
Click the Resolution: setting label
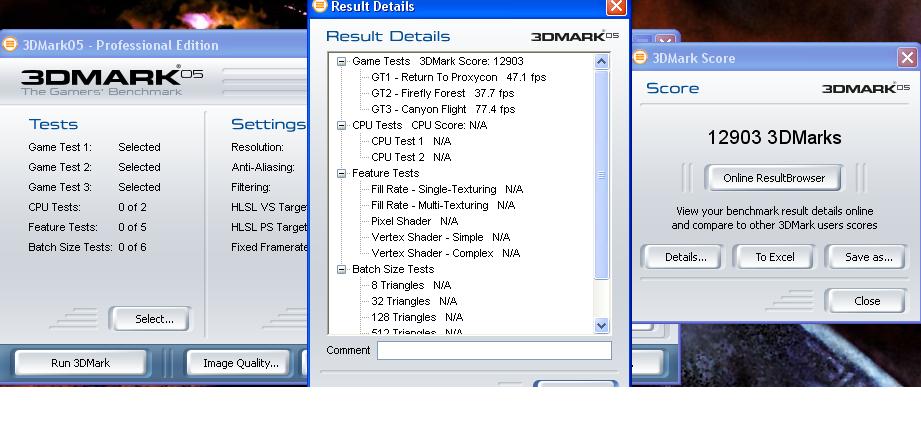pos(257,147)
